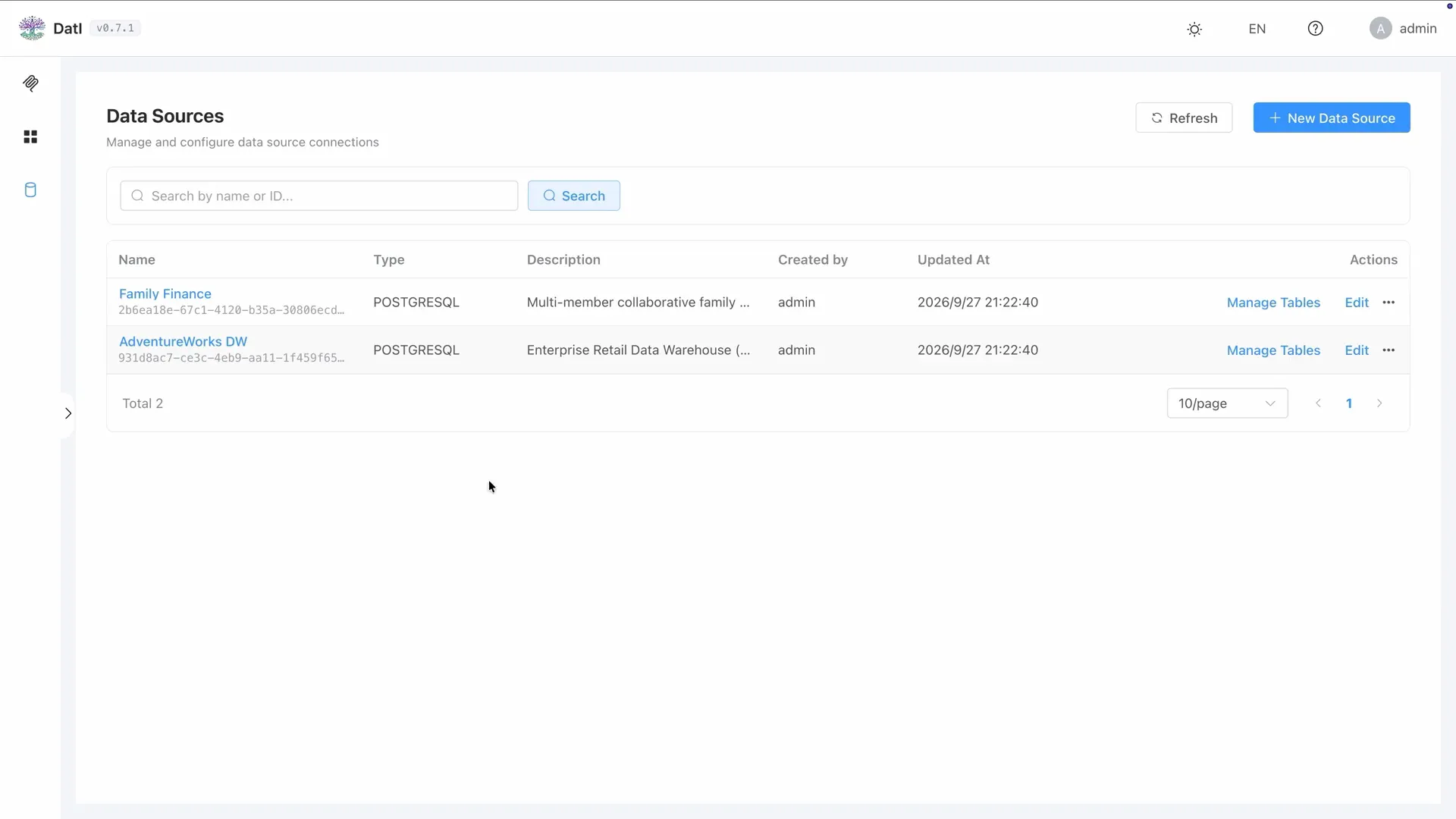This screenshot has width=1456, height=819.
Task: Go to previous page arrow
Action: coord(1318,403)
